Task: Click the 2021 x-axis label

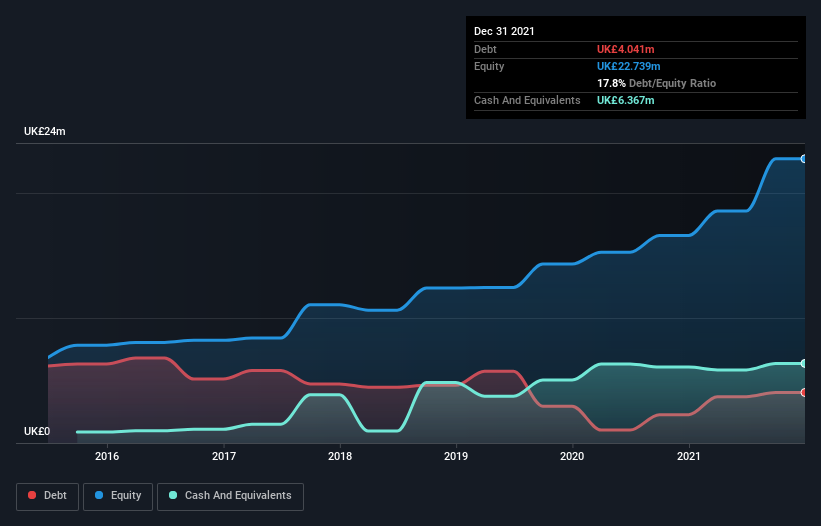Action: pos(689,456)
